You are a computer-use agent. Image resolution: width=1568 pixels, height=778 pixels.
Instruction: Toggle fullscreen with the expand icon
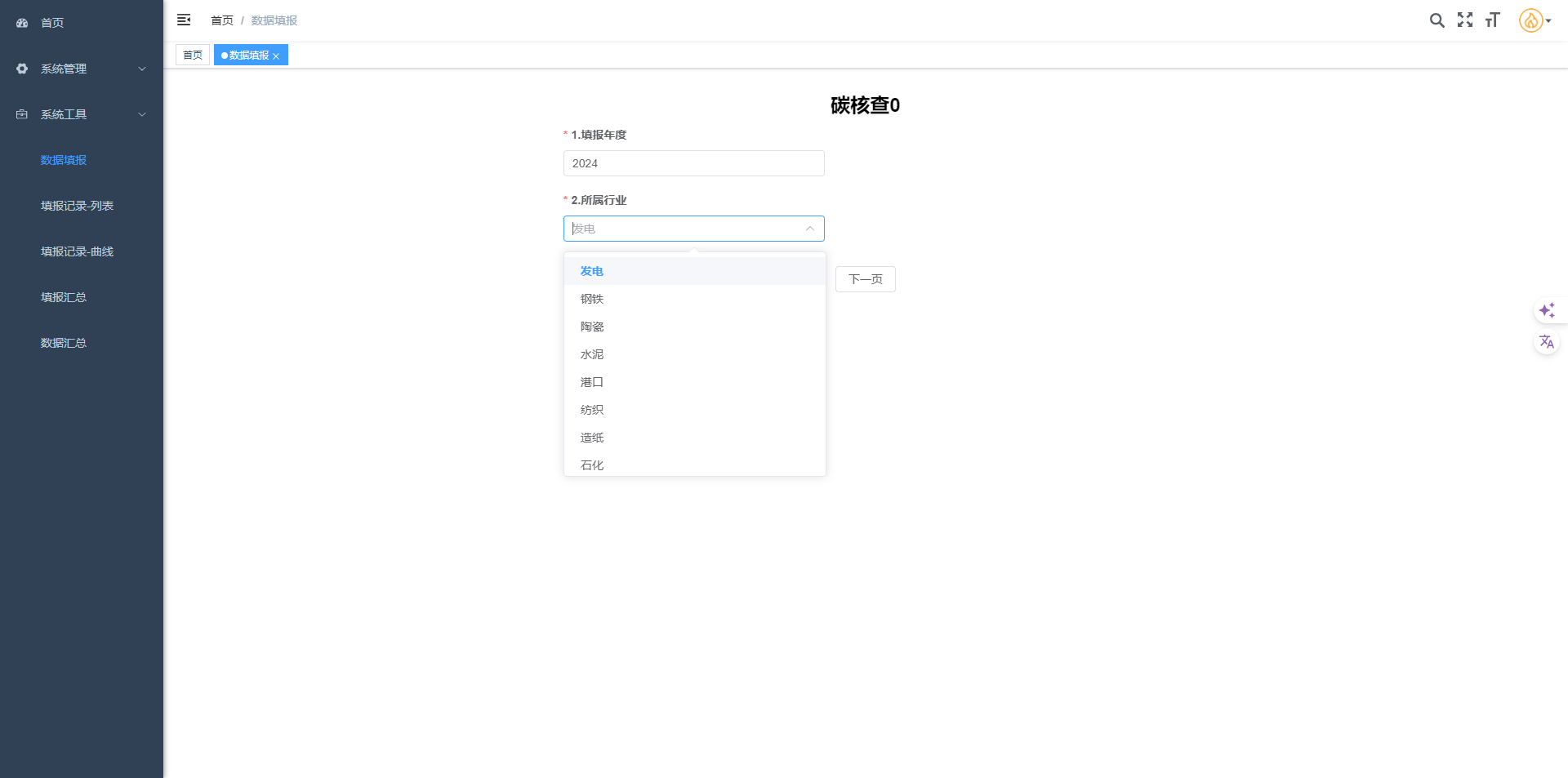pos(1465,20)
